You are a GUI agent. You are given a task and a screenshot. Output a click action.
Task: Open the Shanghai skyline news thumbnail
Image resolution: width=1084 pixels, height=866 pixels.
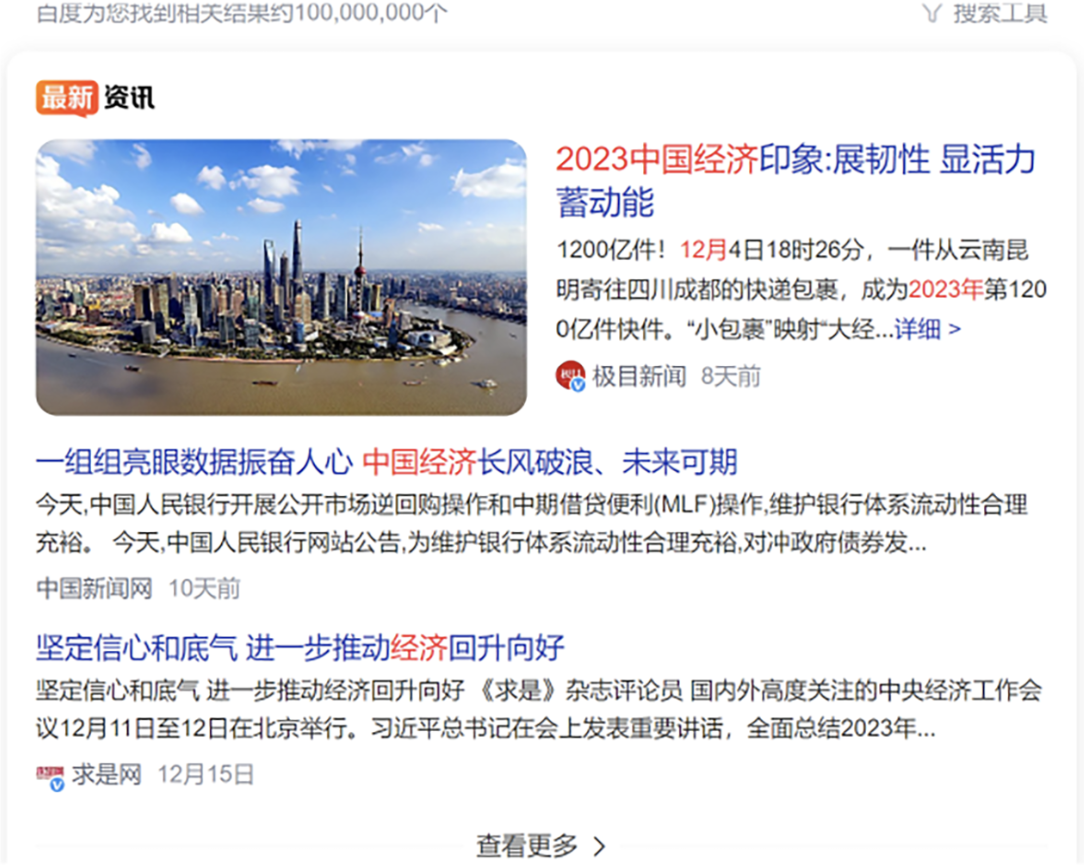click(281, 277)
